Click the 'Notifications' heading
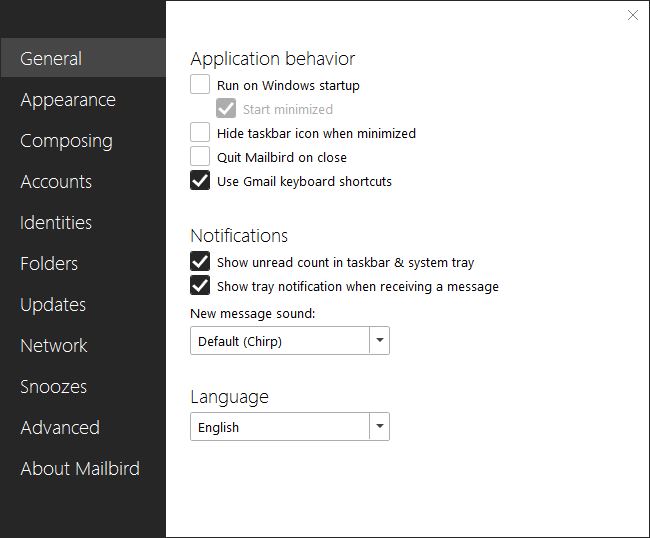This screenshot has height=538, width=650. pyautogui.click(x=239, y=235)
